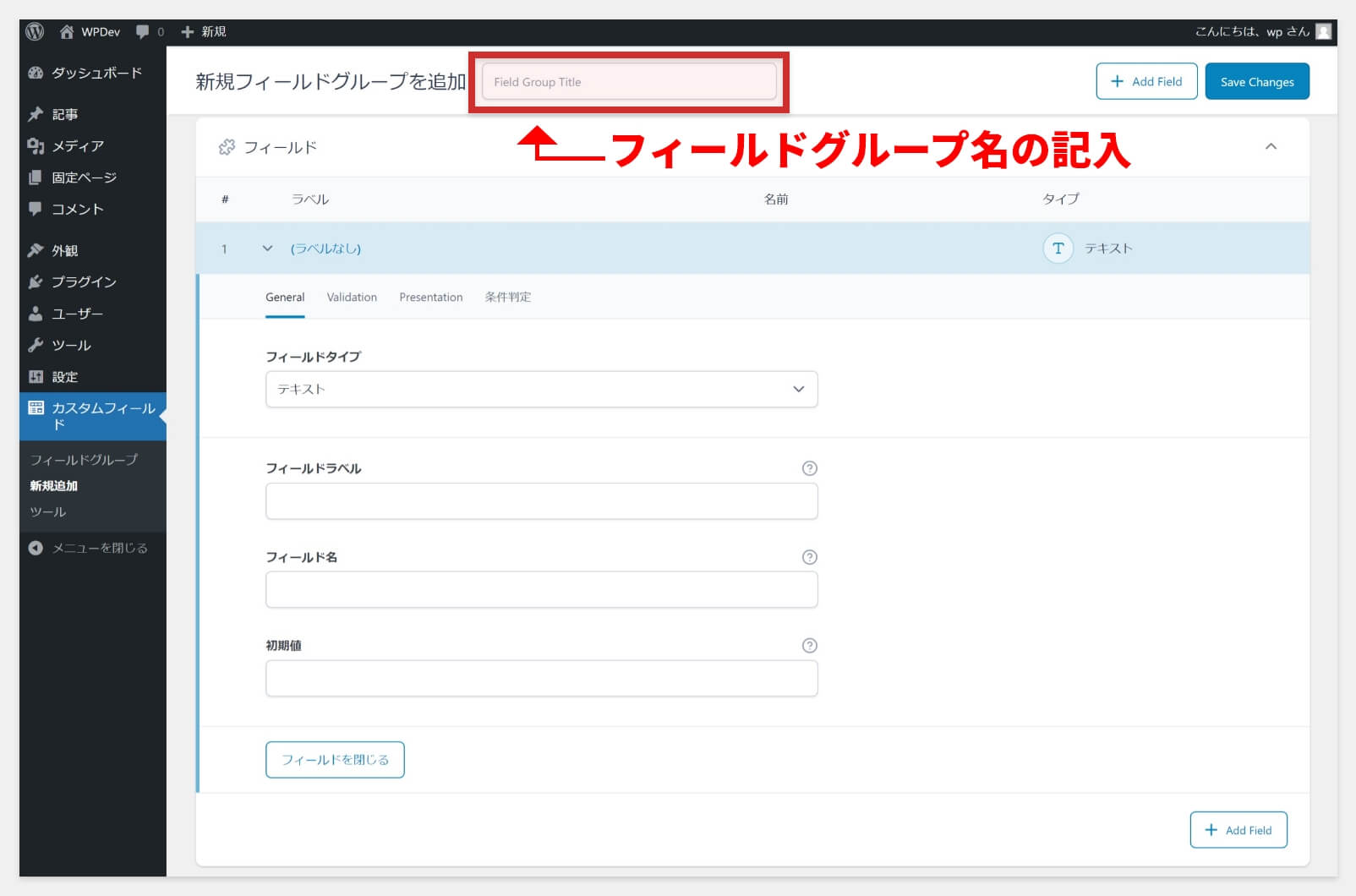Focus the Field Group Title input
The height and width of the screenshot is (896, 1356).
point(629,82)
